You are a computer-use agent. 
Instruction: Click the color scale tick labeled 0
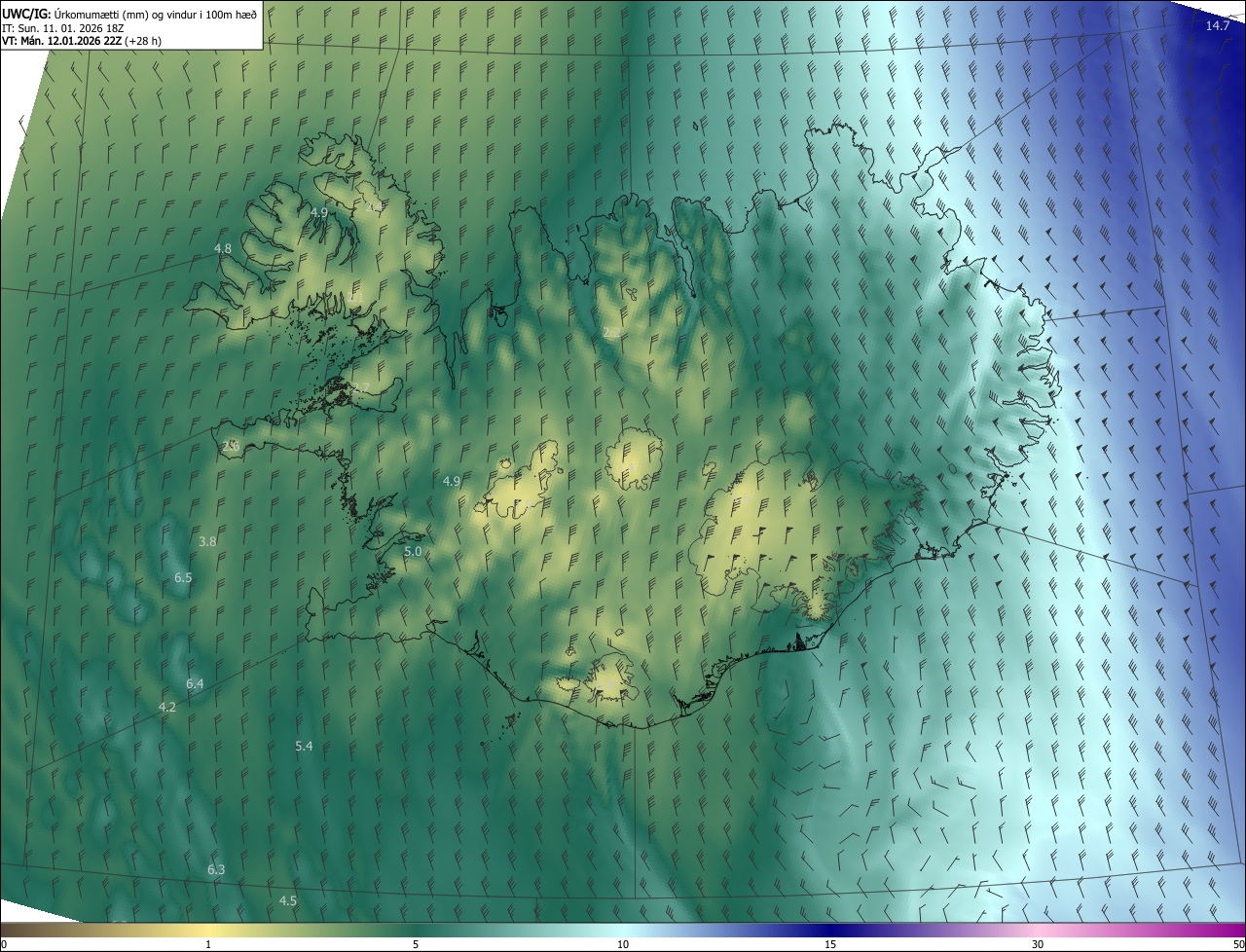(x=4, y=944)
